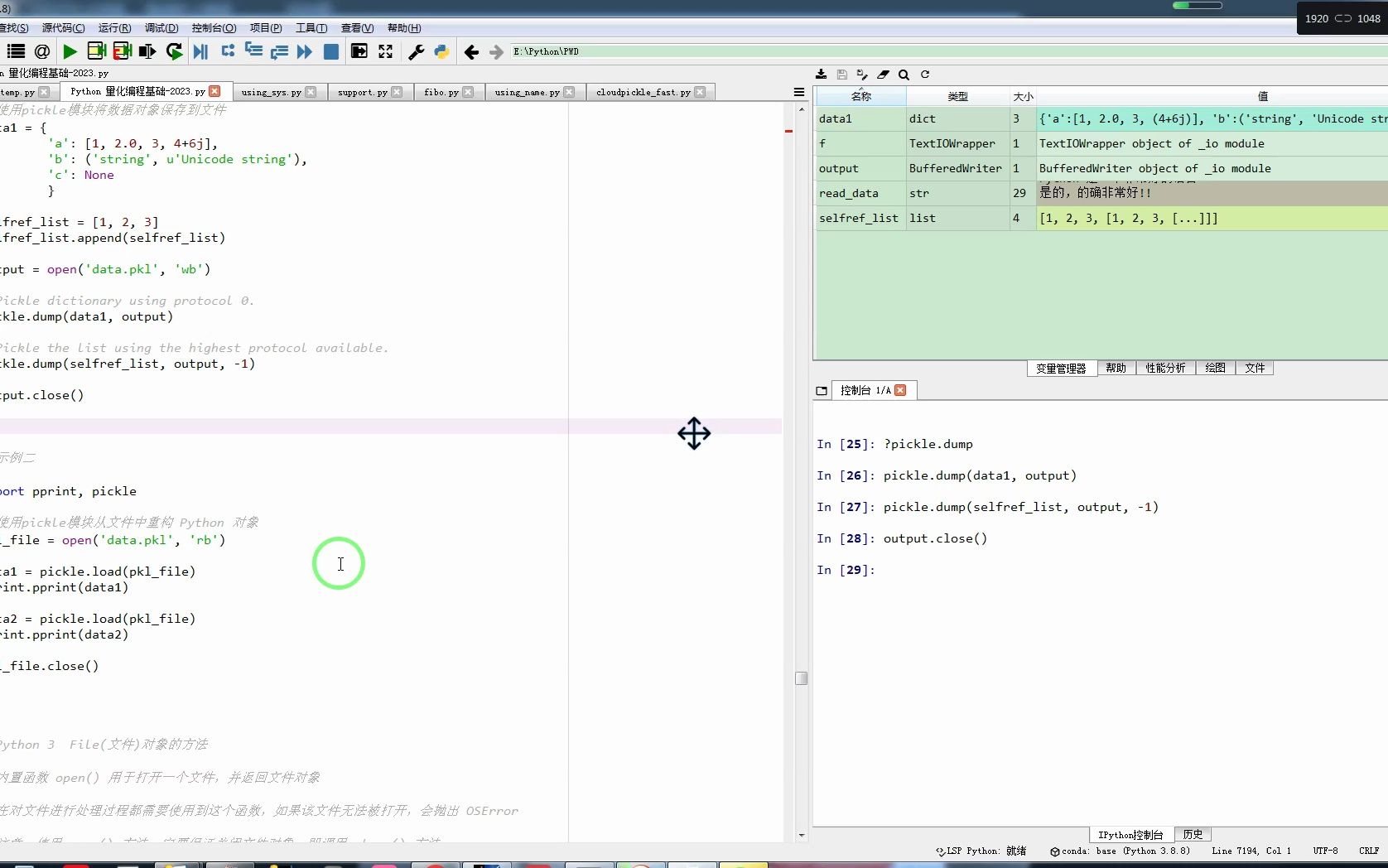Open editor pane options hamburger menu
The height and width of the screenshot is (868, 1388).
pos(799,92)
